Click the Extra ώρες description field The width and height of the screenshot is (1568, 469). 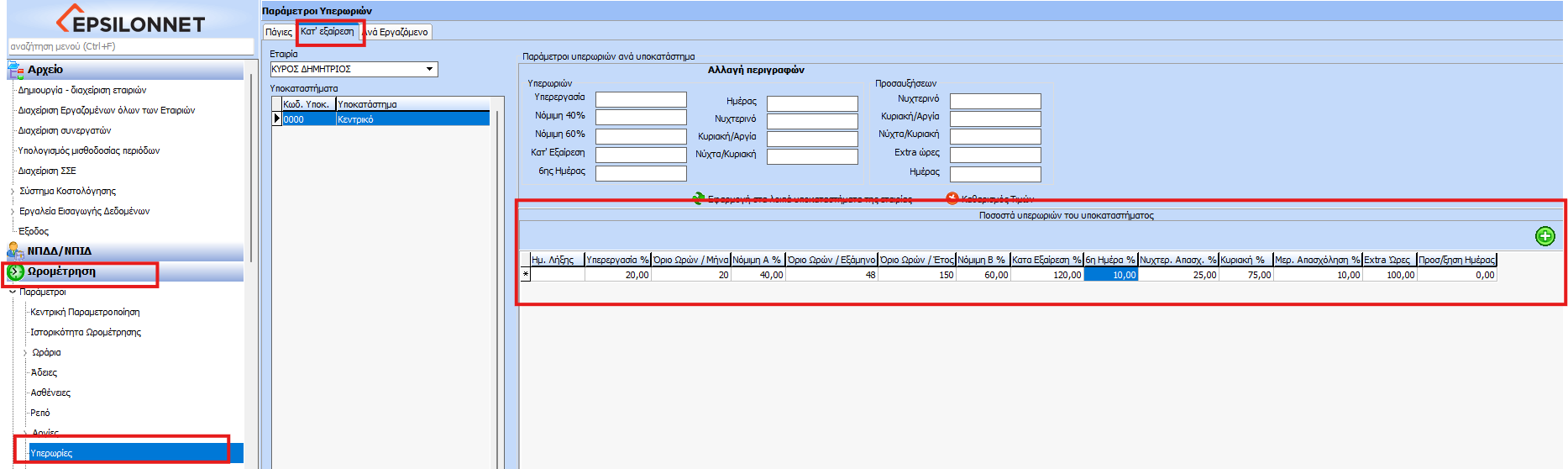coord(995,155)
